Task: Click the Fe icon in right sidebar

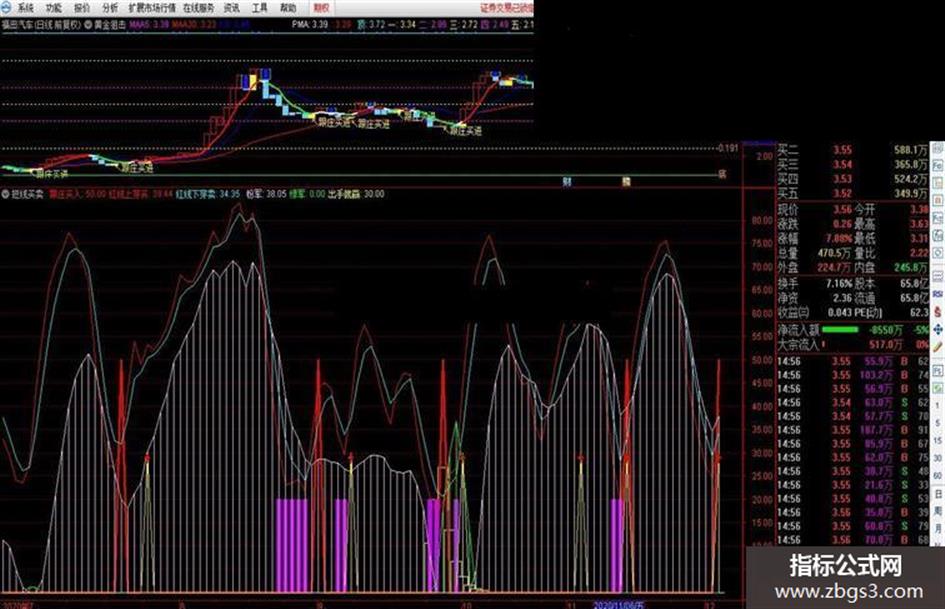Action: [x=938, y=165]
